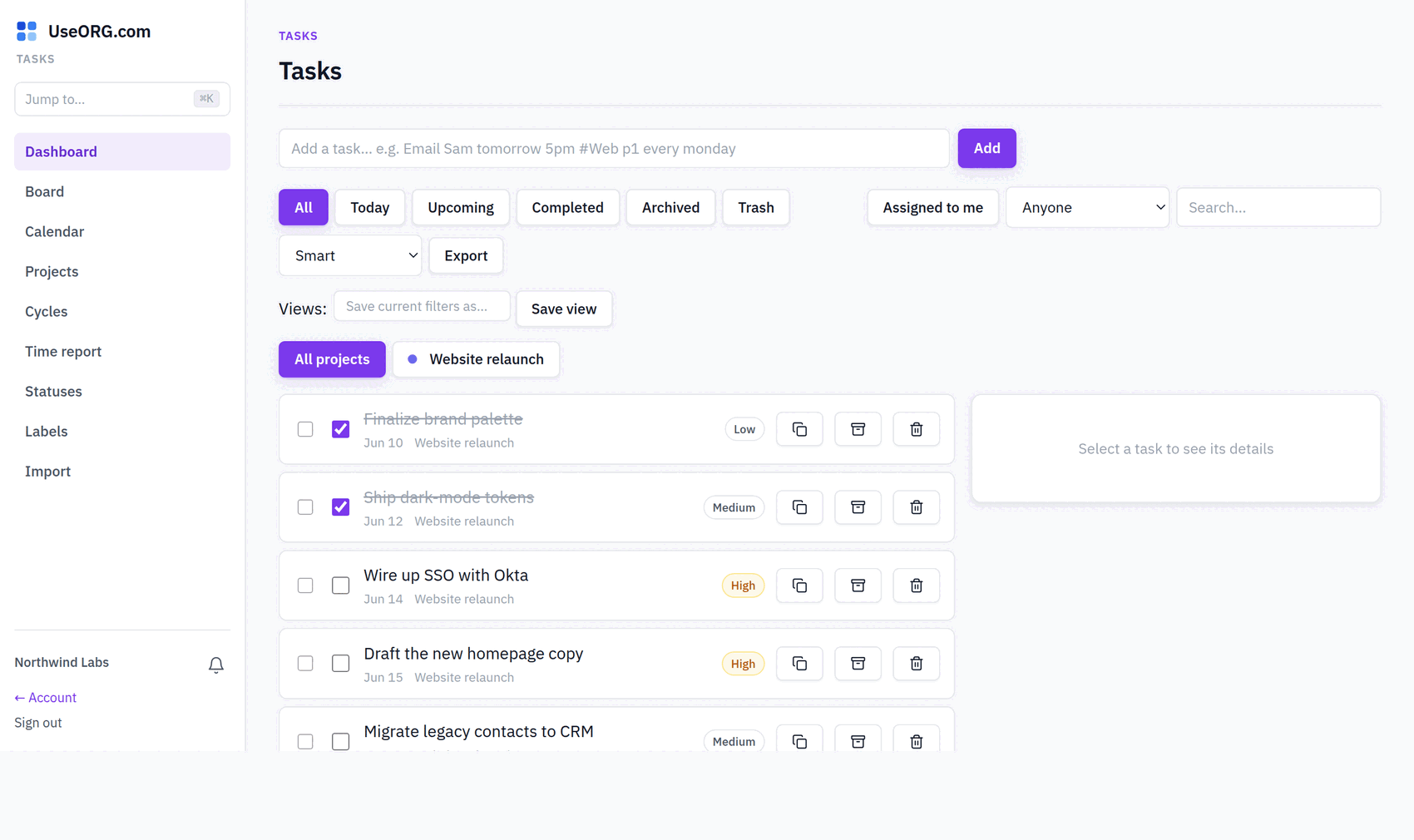Open the Anyone assignee dropdown

point(1087,207)
